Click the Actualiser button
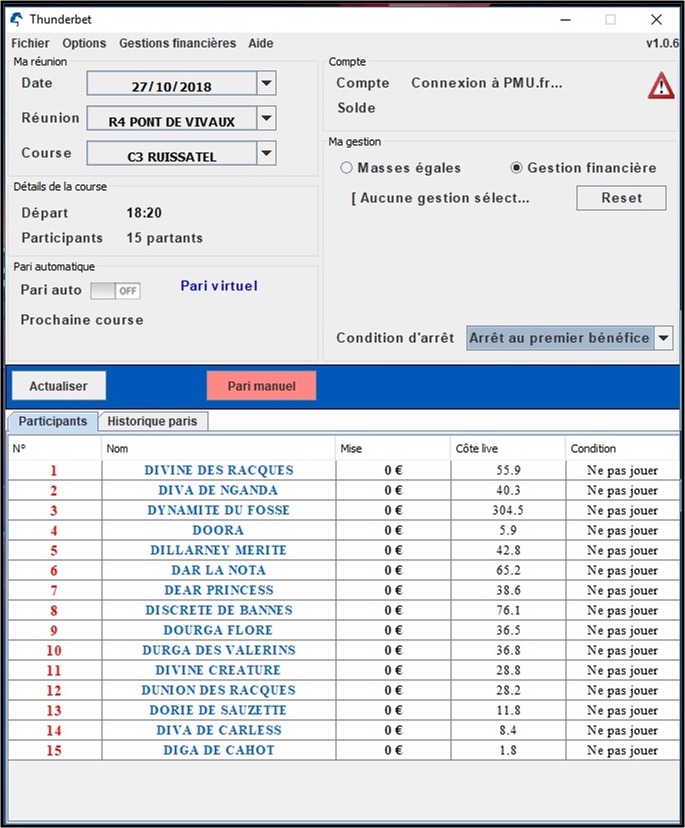The image size is (685, 828). click(x=59, y=386)
